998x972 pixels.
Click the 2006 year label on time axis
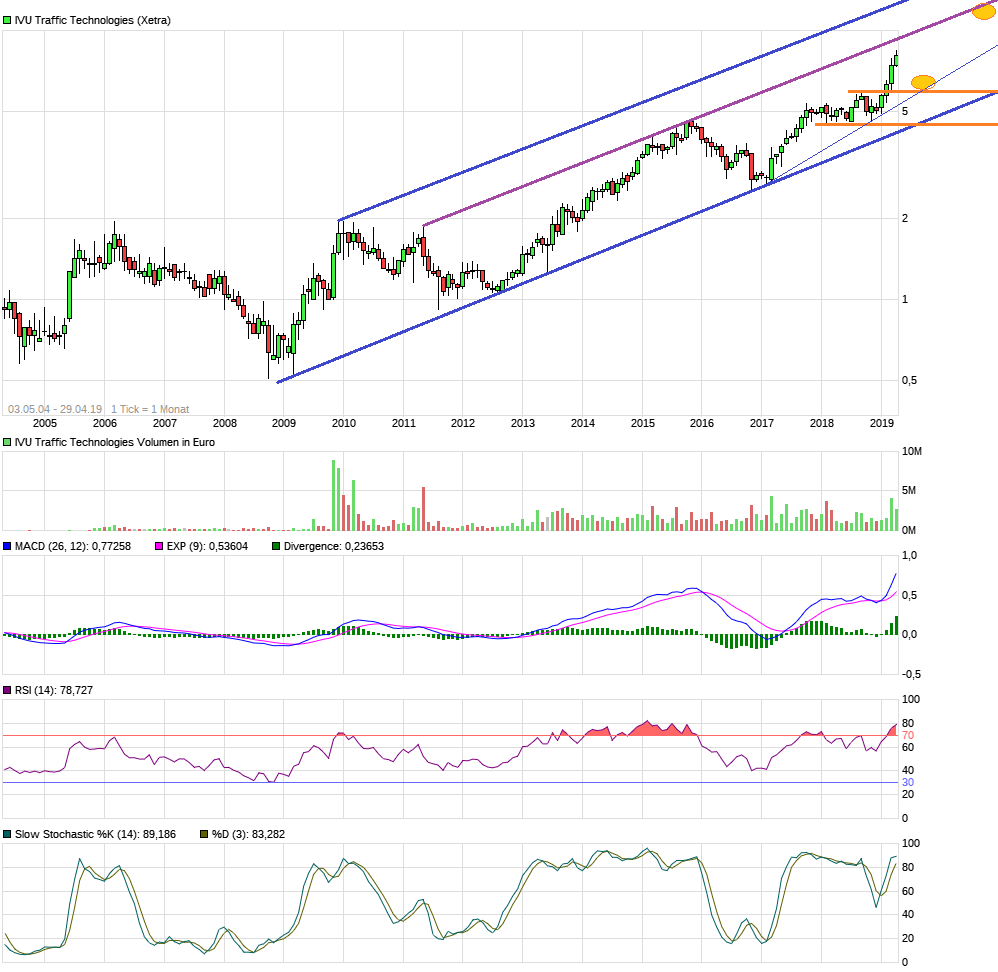click(x=105, y=423)
